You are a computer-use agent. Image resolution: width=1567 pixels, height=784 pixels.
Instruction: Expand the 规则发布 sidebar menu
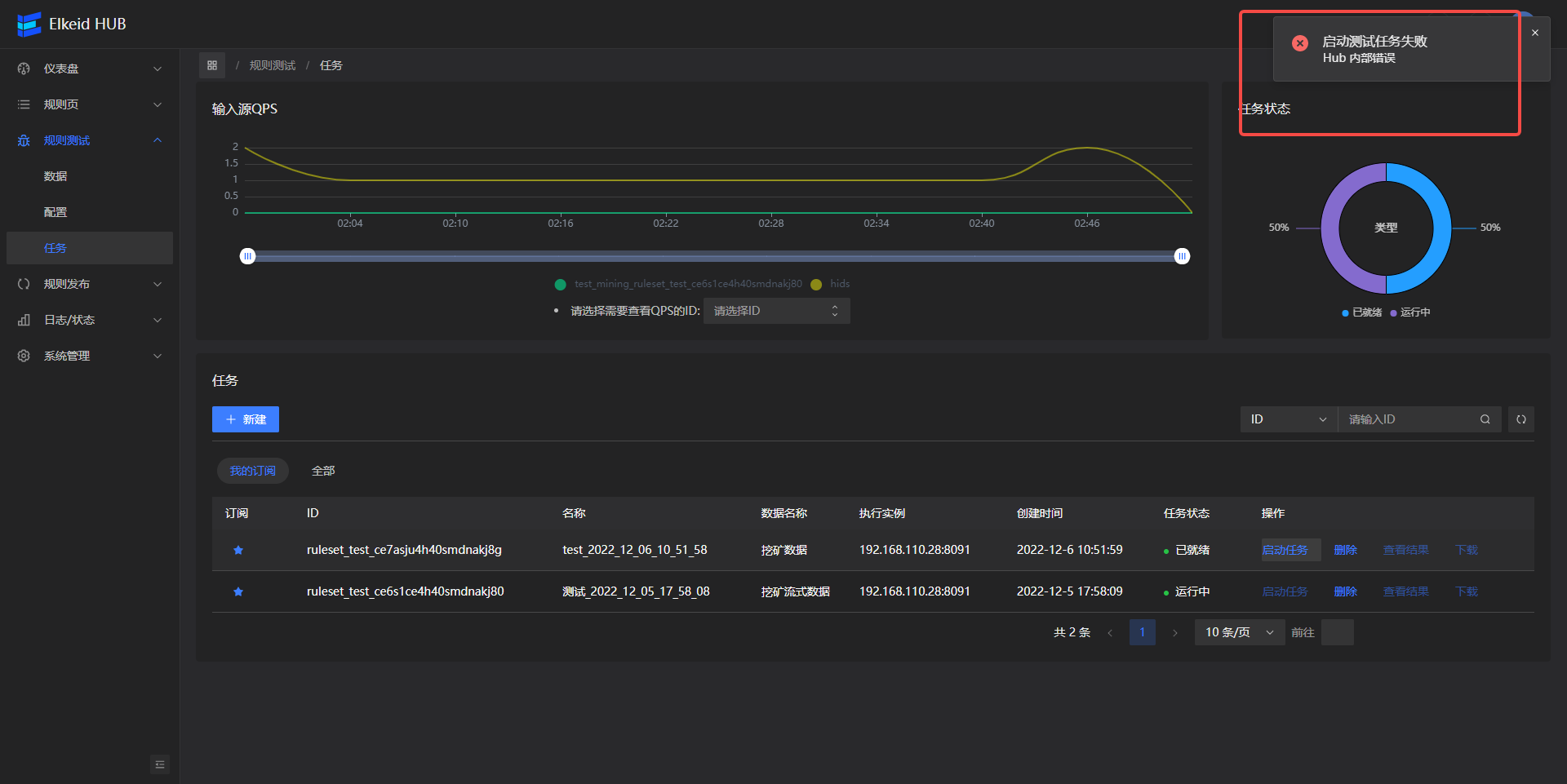[90, 284]
